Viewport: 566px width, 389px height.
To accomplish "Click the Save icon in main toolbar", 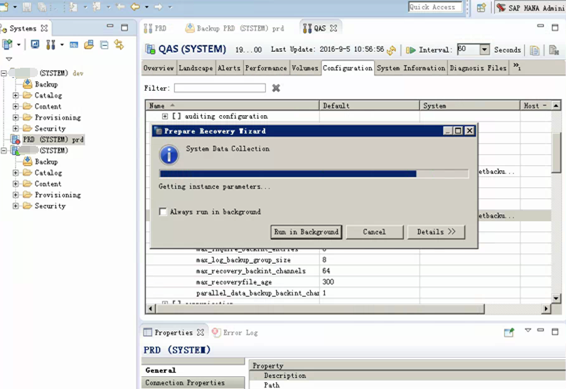I will [27, 7].
